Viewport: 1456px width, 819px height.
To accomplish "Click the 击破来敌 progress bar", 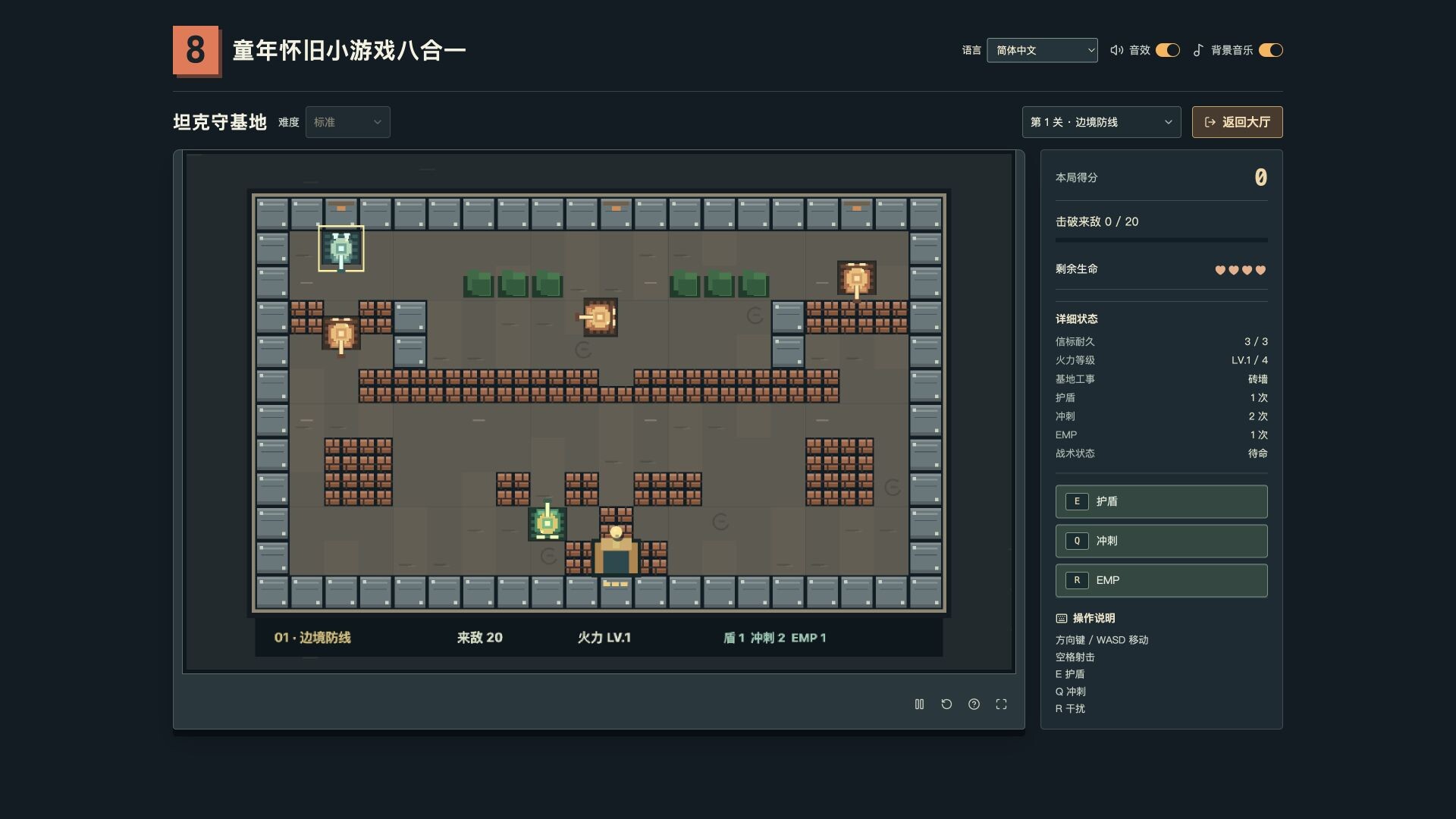I will (x=1161, y=240).
